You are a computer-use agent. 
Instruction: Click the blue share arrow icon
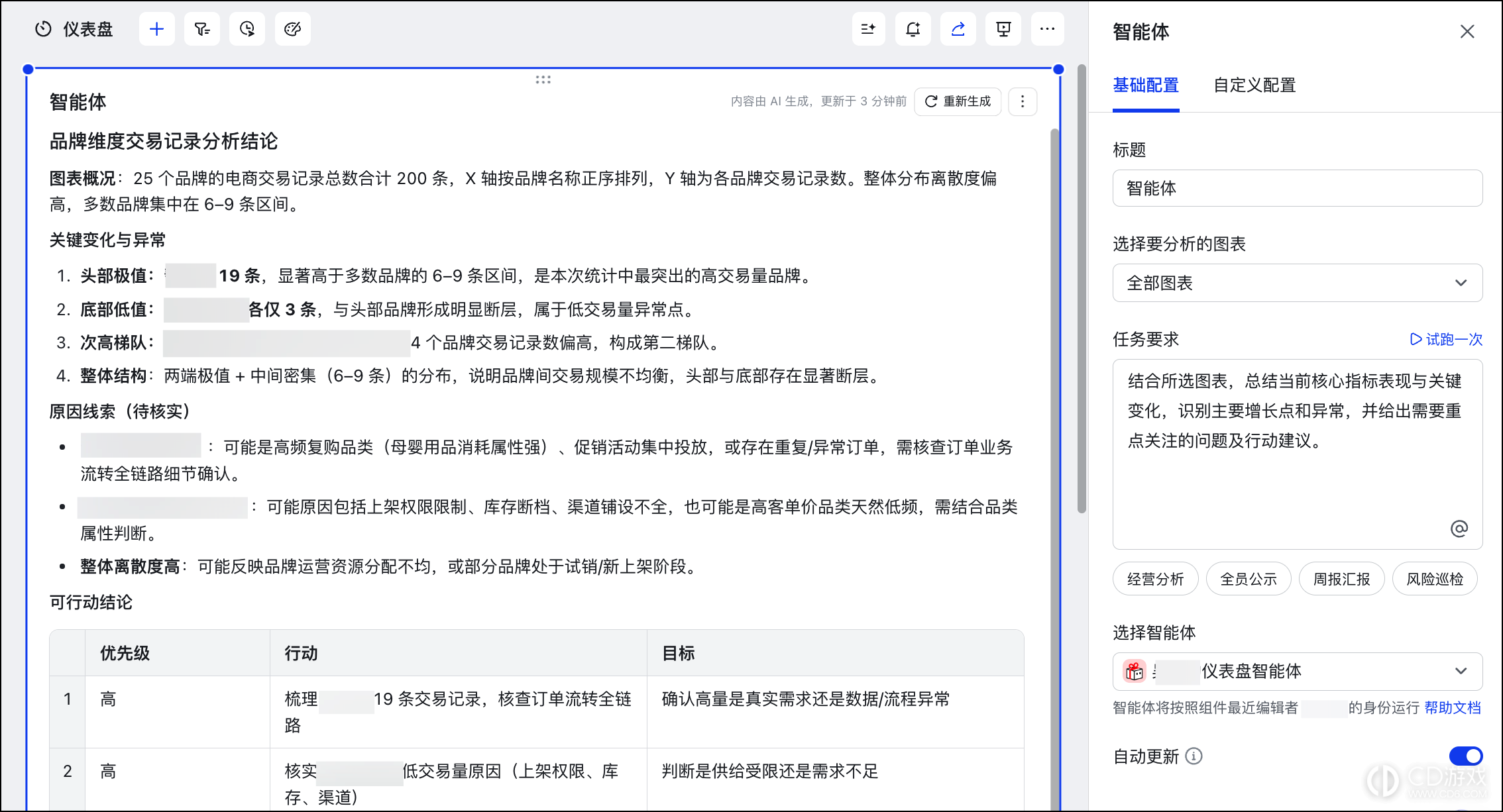click(958, 29)
